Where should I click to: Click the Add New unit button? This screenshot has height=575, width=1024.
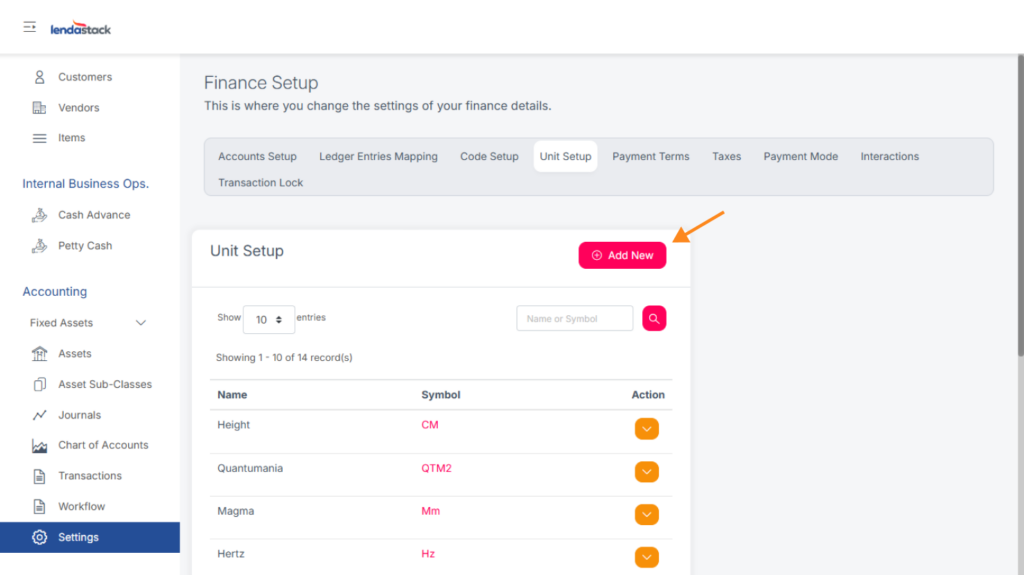tap(622, 255)
